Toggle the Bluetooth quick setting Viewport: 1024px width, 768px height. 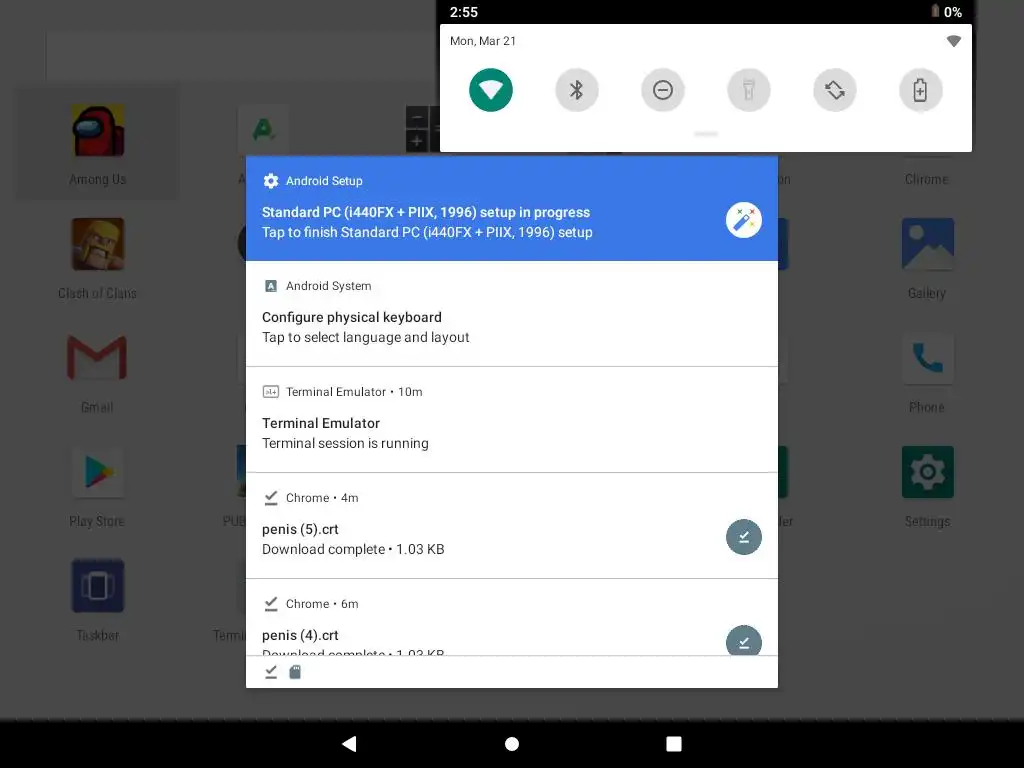(577, 90)
